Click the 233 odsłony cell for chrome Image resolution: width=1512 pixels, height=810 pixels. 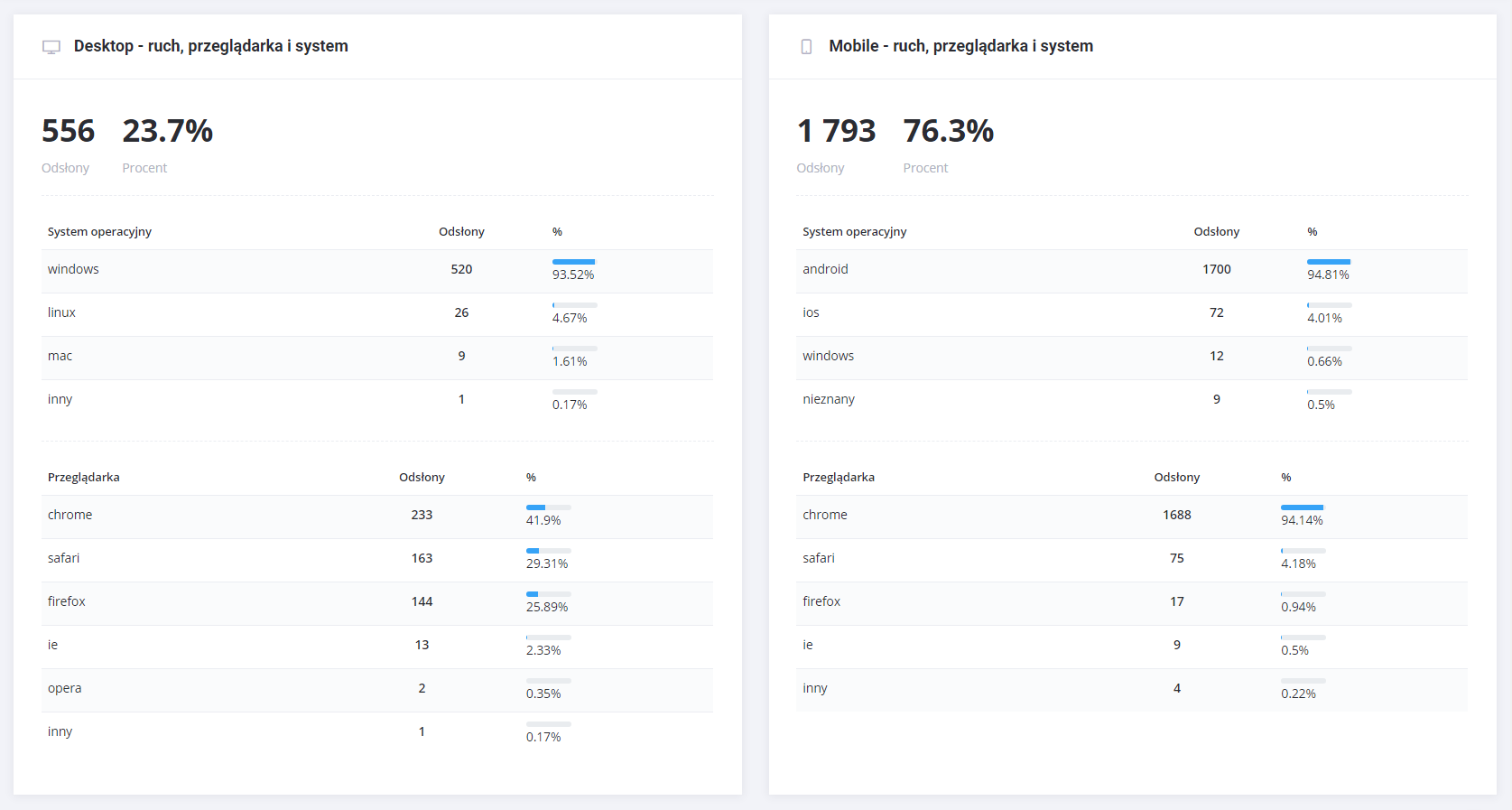tap(422, 515)
